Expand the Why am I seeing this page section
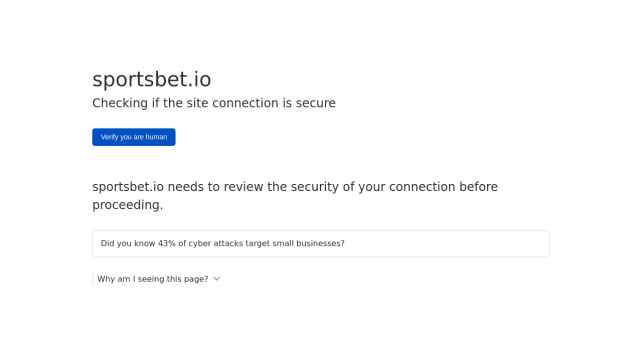Viewport: 642px width, 361px height. tap(158, 279)
